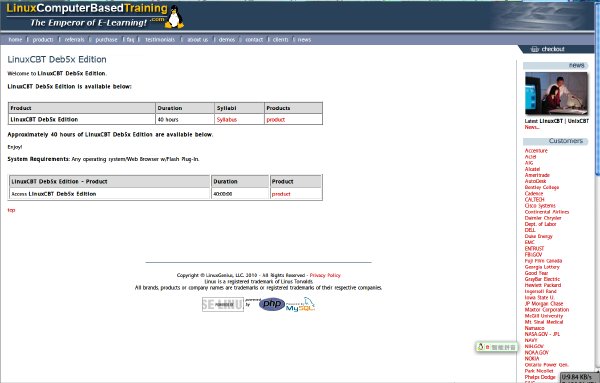
Task: Click the AutoDesk customer link
Action: point(535,181)
